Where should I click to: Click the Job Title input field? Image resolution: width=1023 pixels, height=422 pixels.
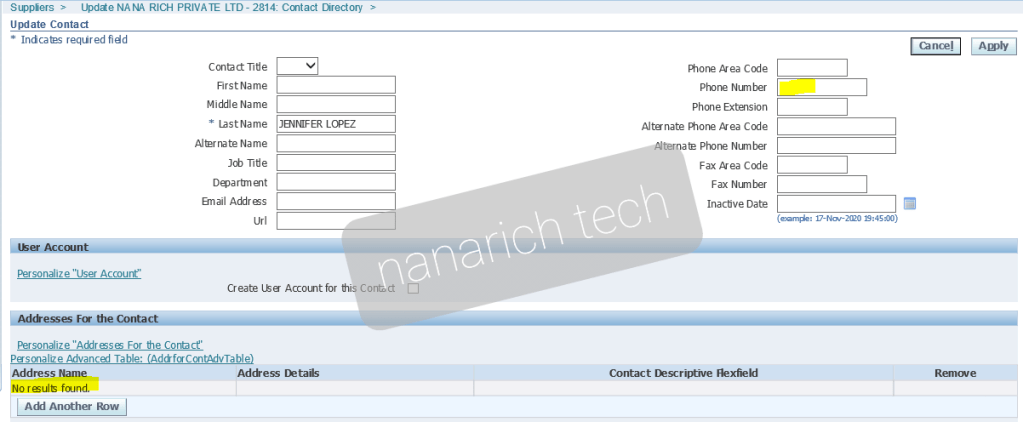point(336,163)
